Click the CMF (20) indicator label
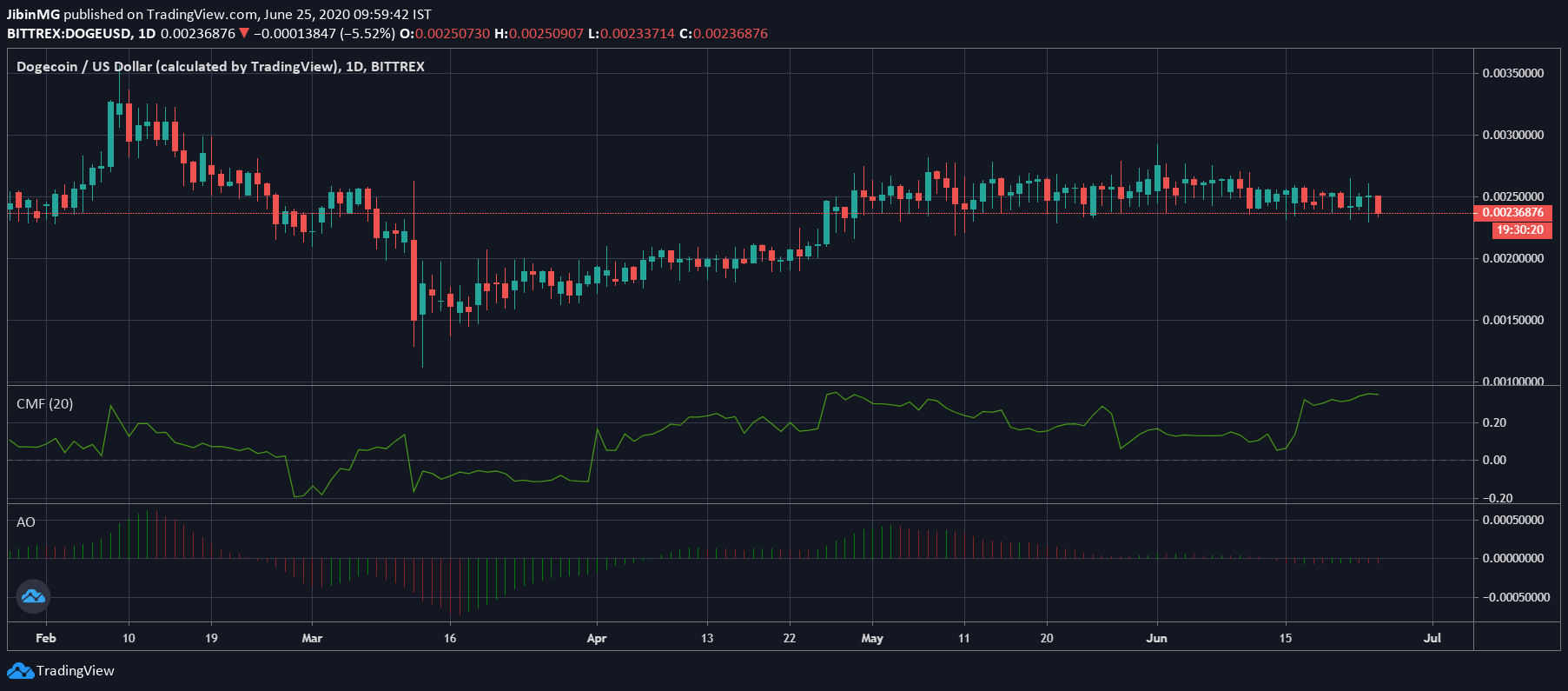 point(44,403)
